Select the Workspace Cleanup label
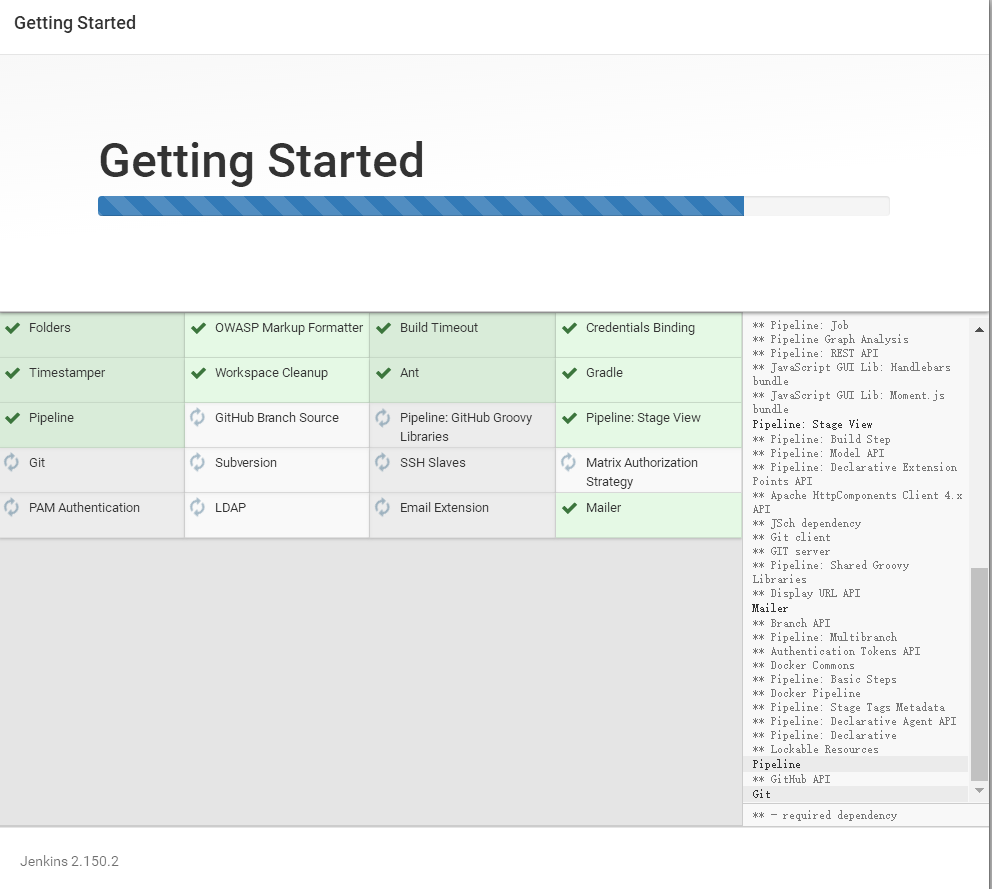This screenshot has width=992, height=889. 271,373
